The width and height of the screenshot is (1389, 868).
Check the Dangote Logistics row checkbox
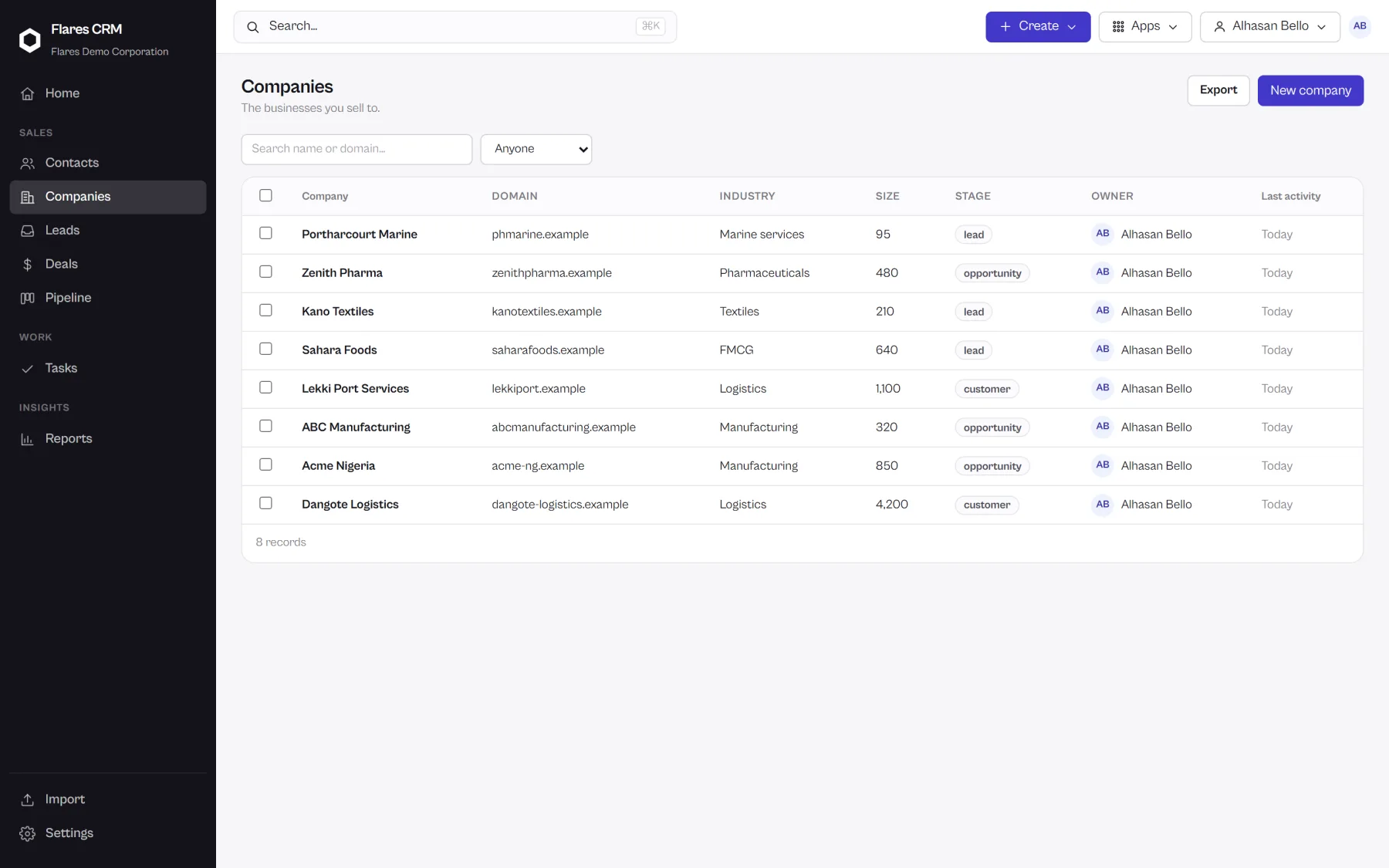265,503
